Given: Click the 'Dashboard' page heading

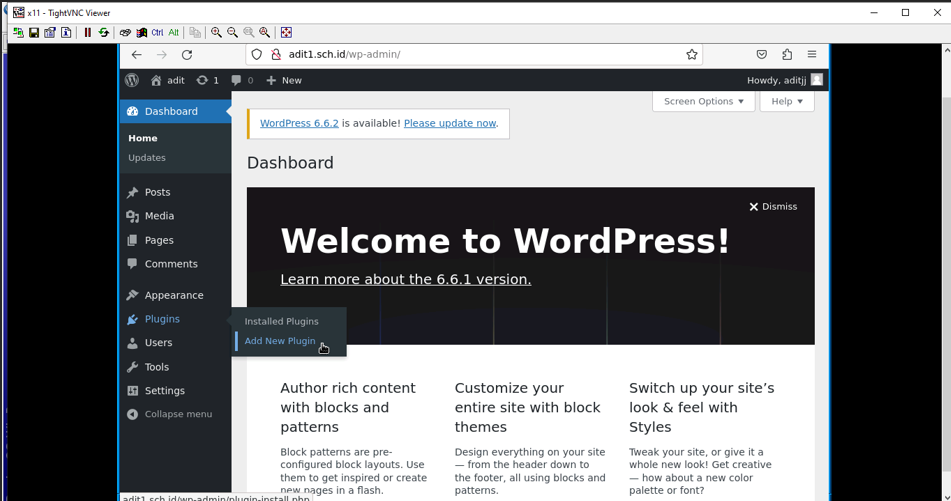Looking at the screenshot, I should tap(290, 163).
